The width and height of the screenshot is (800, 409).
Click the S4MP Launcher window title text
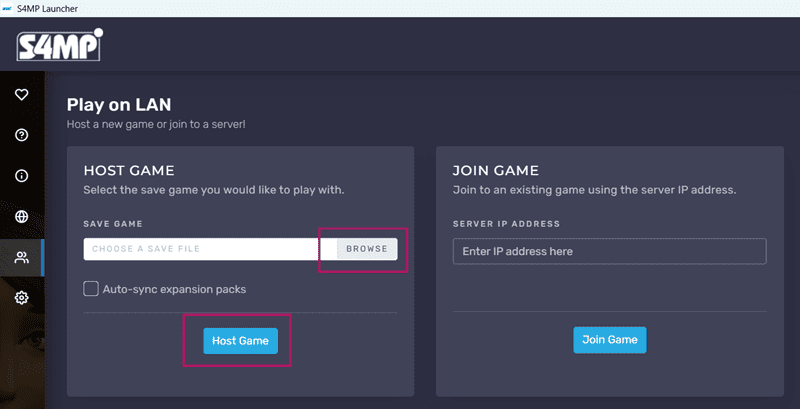click(47, 9)
